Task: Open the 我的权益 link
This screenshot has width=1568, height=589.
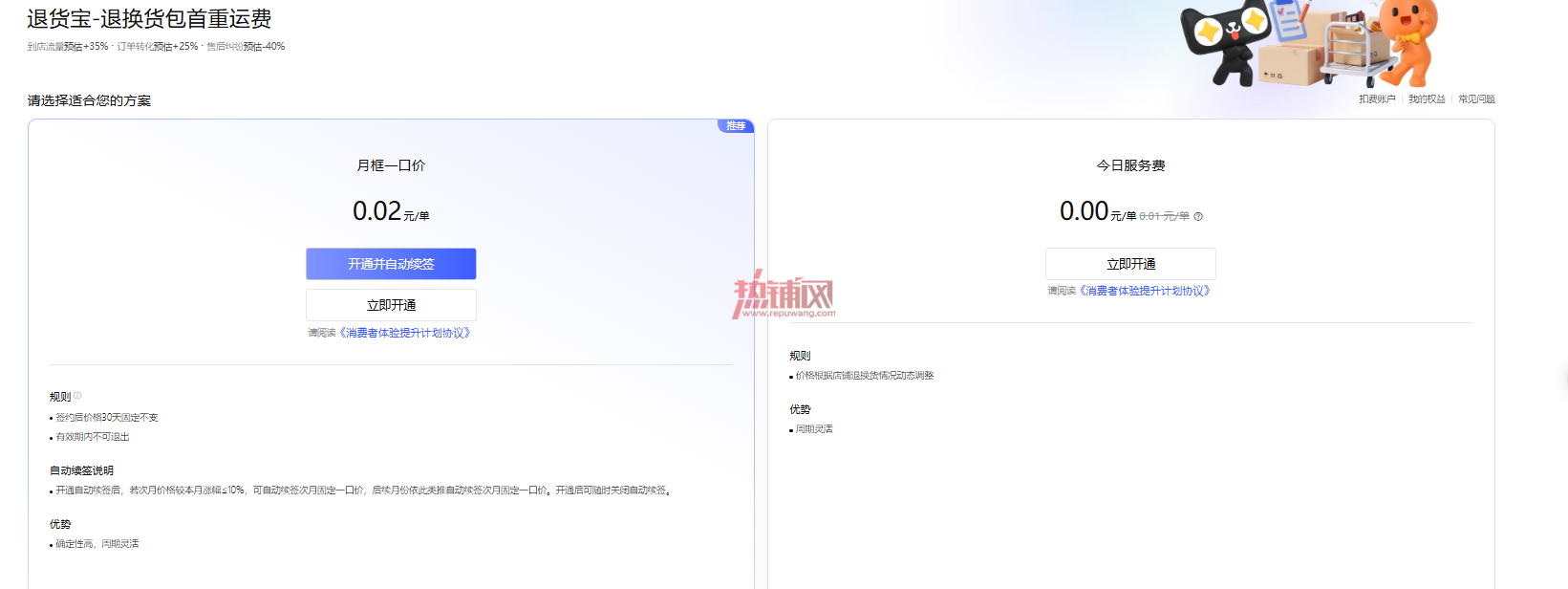Action: [1427, 99]
